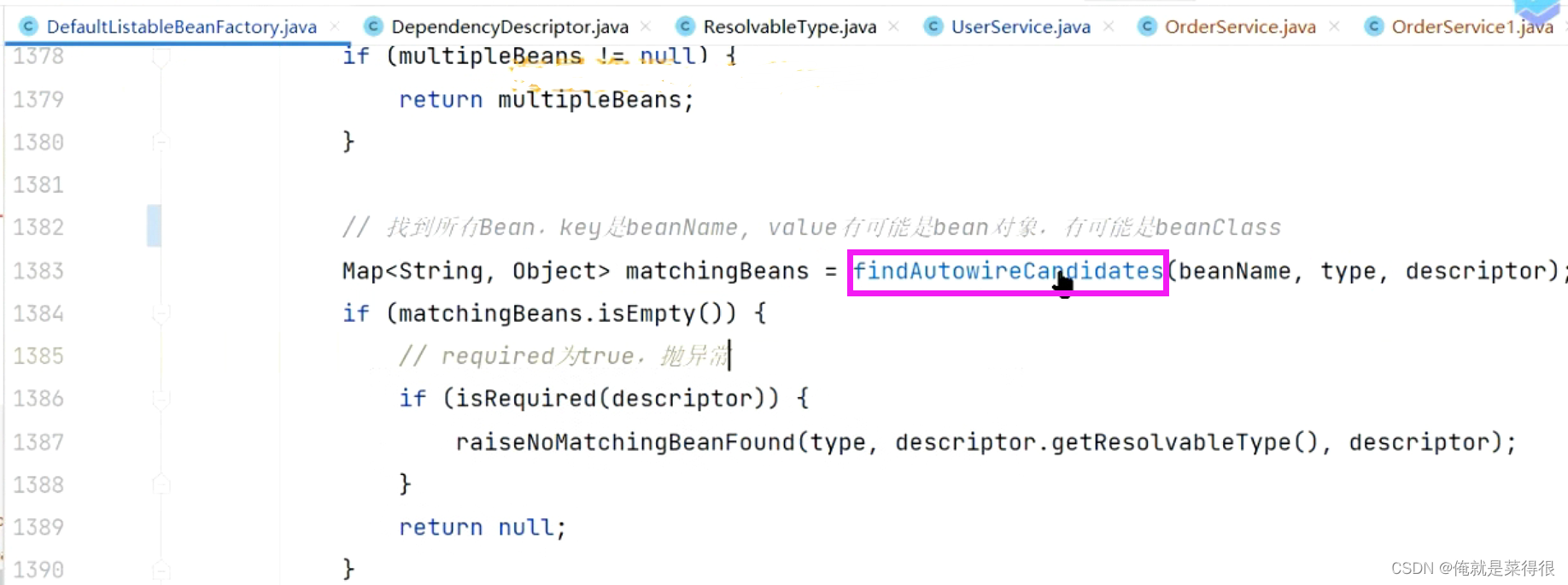Switch to DefaultListableBeanFactory.java tab
This screenshot has height=585, width=1568.
[x=181, y=26]
